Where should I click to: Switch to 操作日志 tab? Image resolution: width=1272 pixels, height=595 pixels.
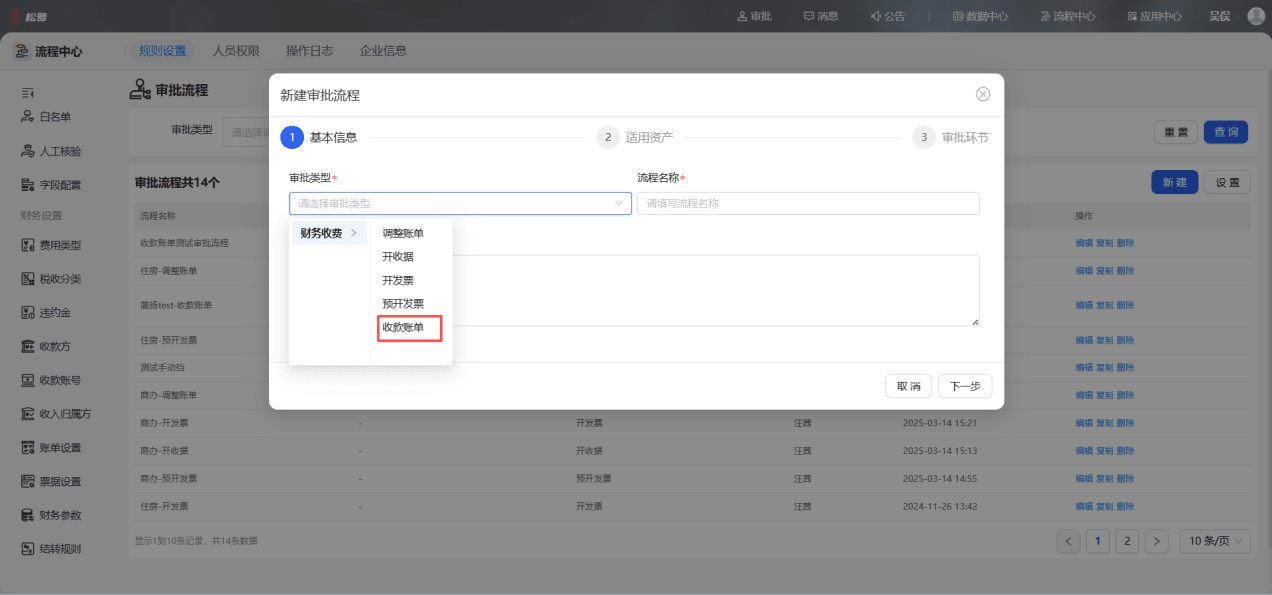click(x=309, y=51)
